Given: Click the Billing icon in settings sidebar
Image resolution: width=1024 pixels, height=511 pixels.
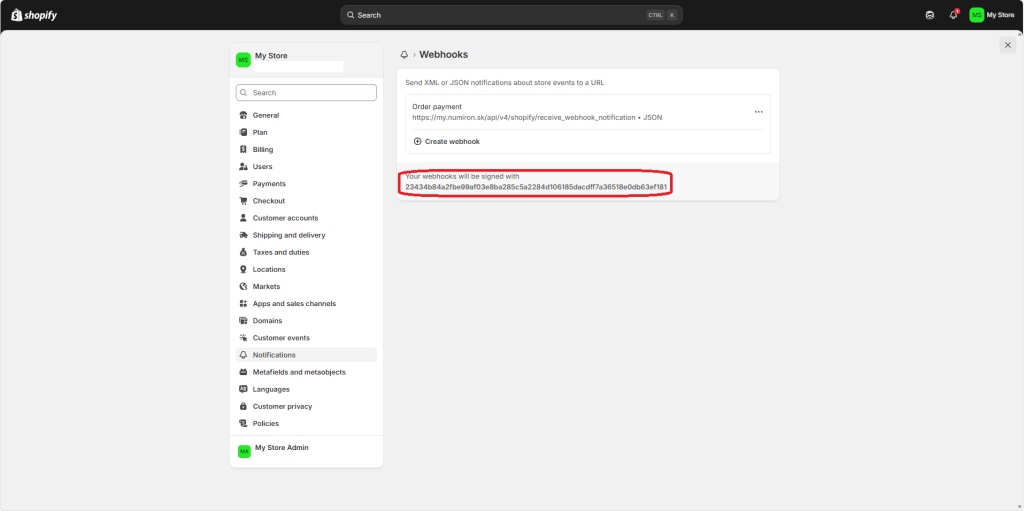Looking at the screenshot, I should tap(243, 149).
